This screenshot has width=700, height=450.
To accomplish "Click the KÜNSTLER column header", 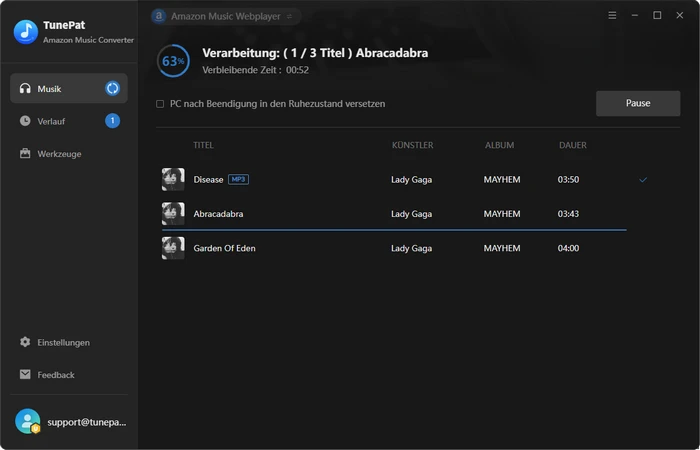I will [412, 145].
